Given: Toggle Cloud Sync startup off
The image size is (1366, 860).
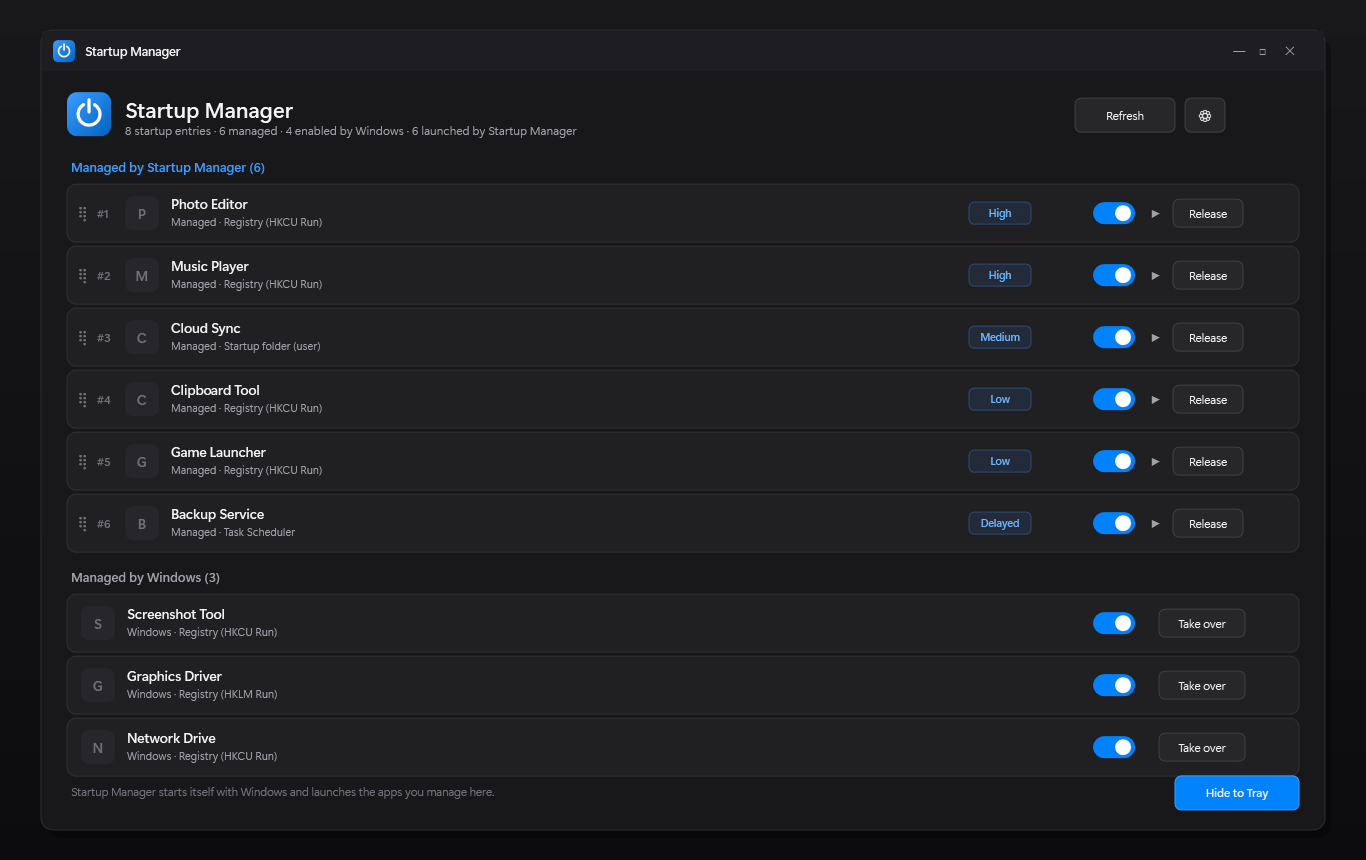Looking at the screenshot, I should click(1114, 338).
